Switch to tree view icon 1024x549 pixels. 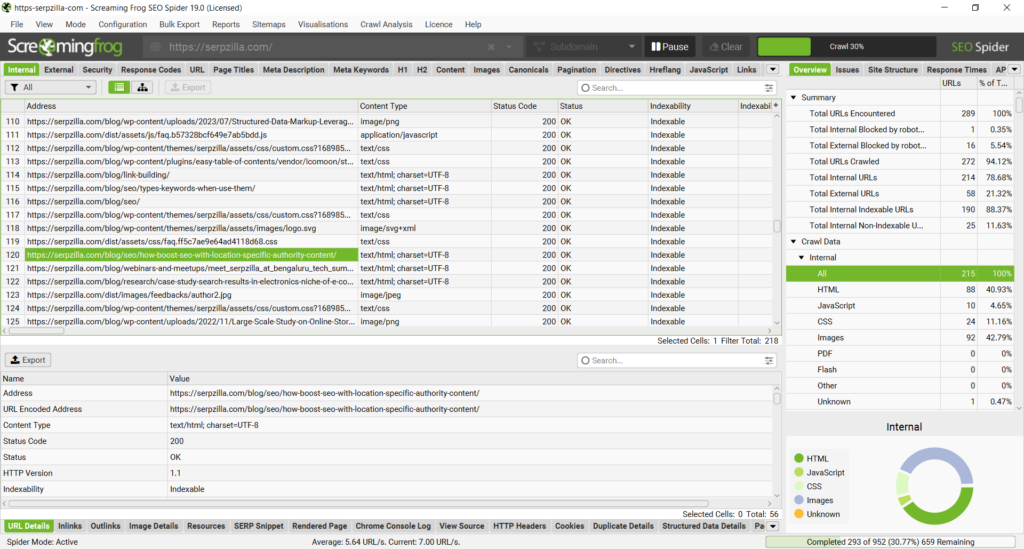[x=142, y=87]
